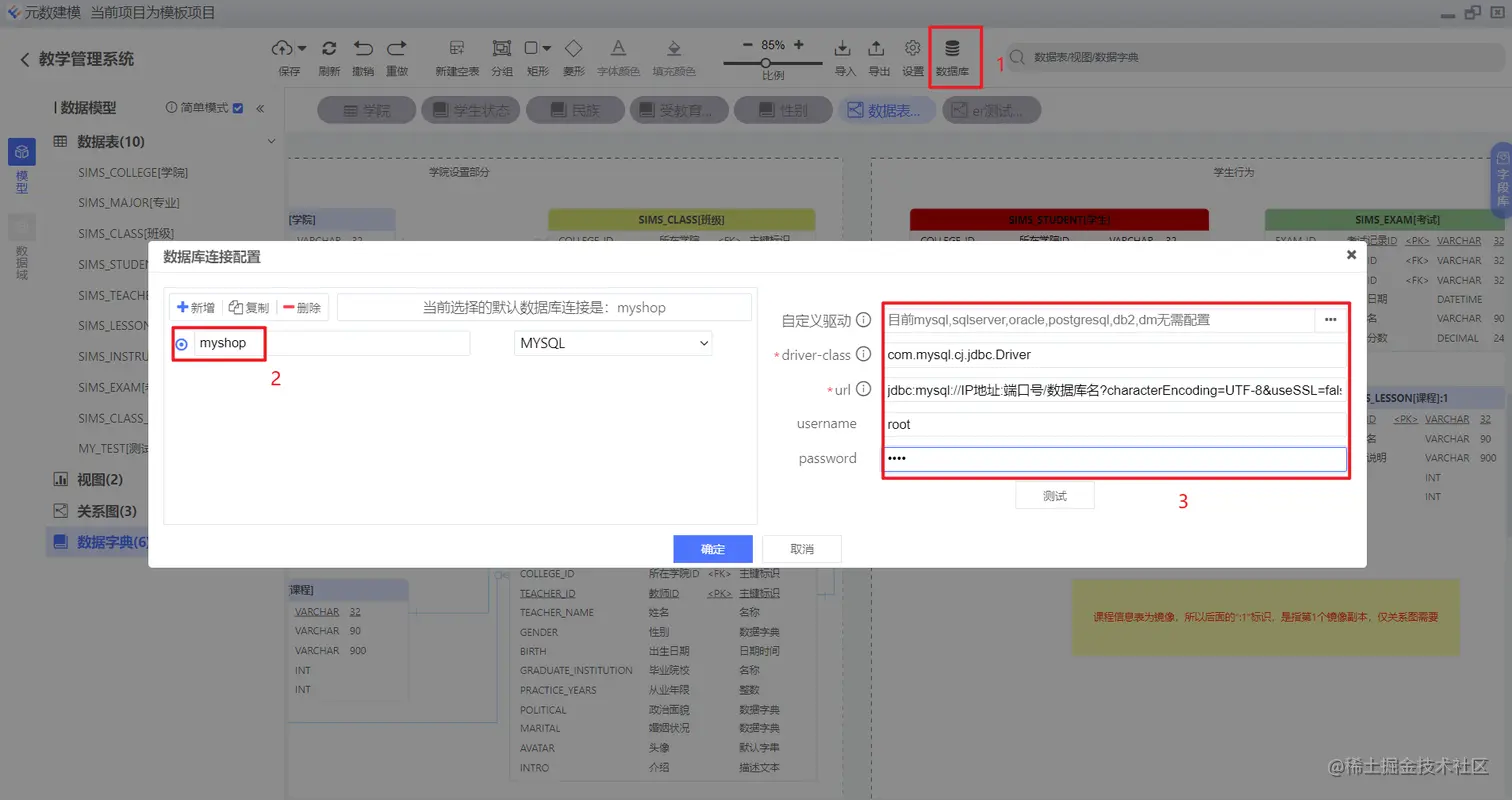Click the 重做 redo icon

point(397,48)
